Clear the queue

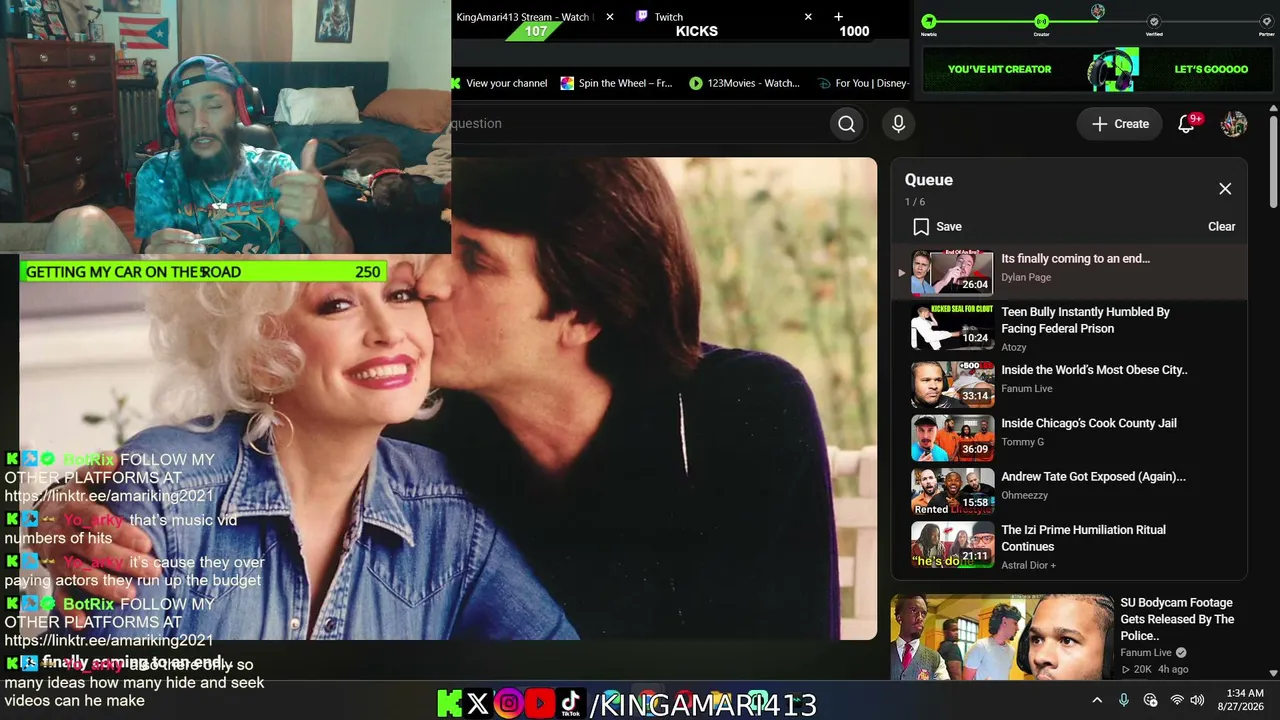[x=1221, y=227]
